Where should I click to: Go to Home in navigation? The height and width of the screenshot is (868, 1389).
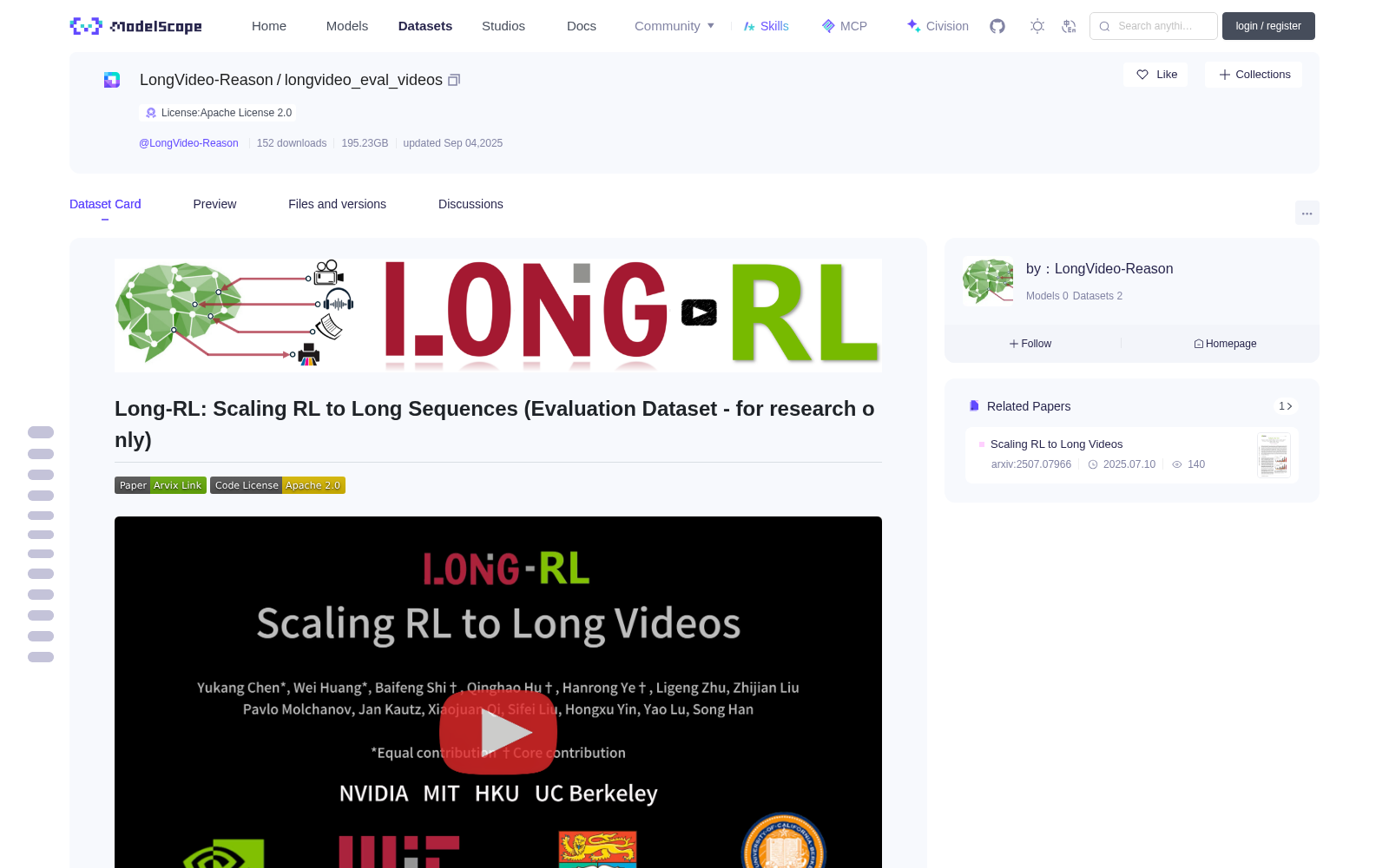(269, 26)
